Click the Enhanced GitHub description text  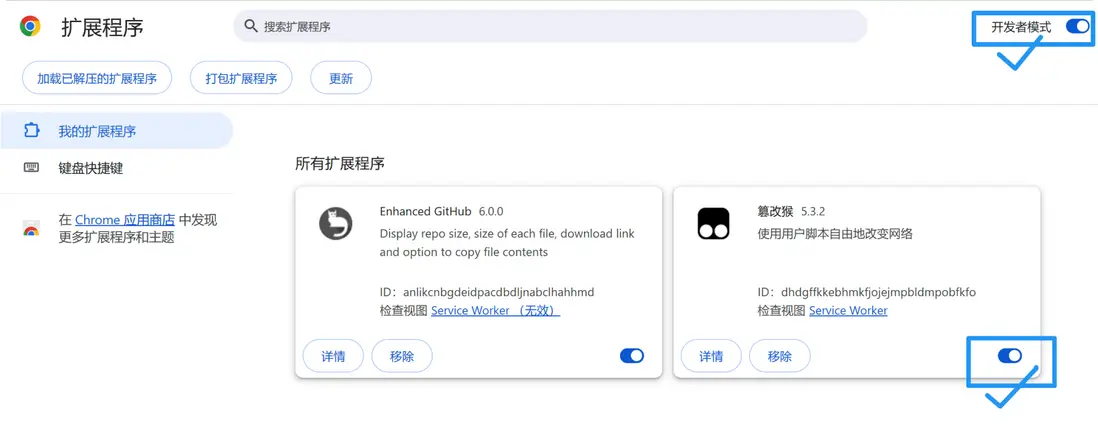point(507,242)
